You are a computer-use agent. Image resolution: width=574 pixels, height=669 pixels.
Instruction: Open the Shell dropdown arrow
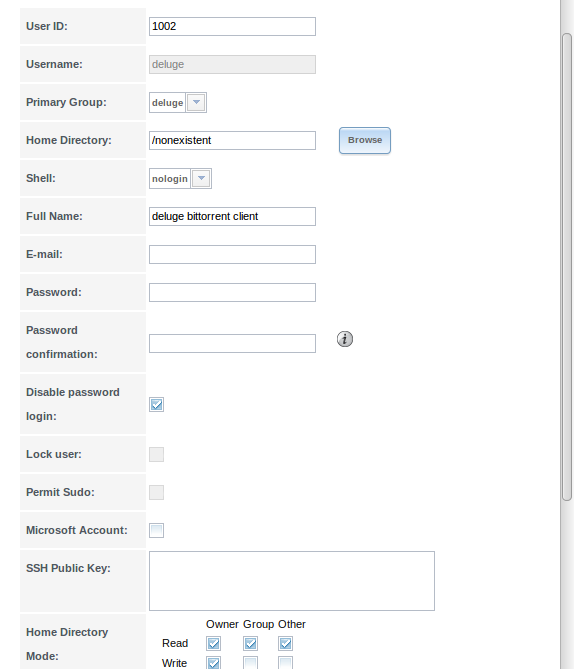201,178
